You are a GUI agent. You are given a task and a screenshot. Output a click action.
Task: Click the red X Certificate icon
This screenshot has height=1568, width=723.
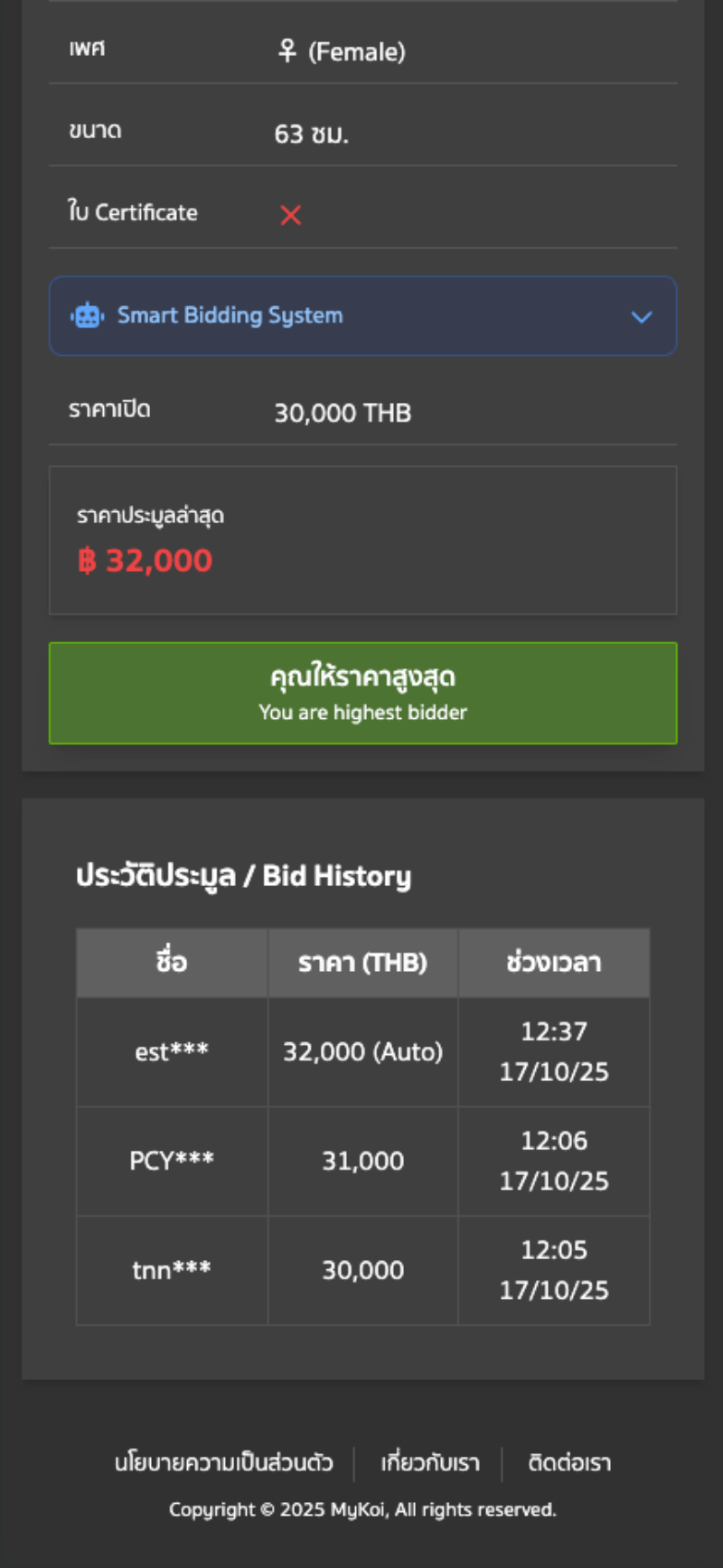pyautogui.click(x=290, y=215)
